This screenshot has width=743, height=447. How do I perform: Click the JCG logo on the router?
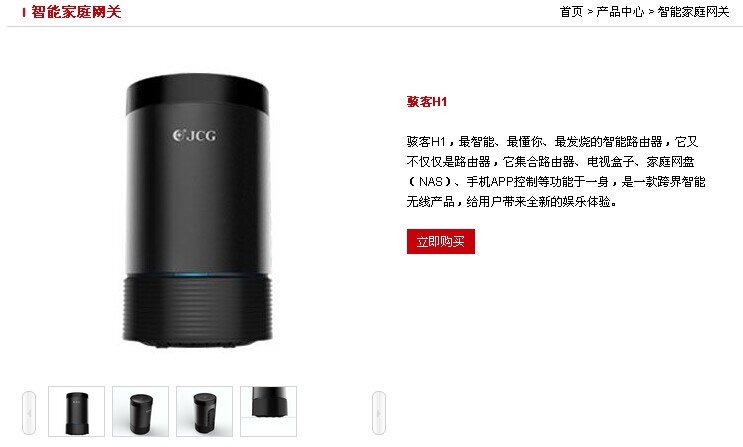coord(194,136)
